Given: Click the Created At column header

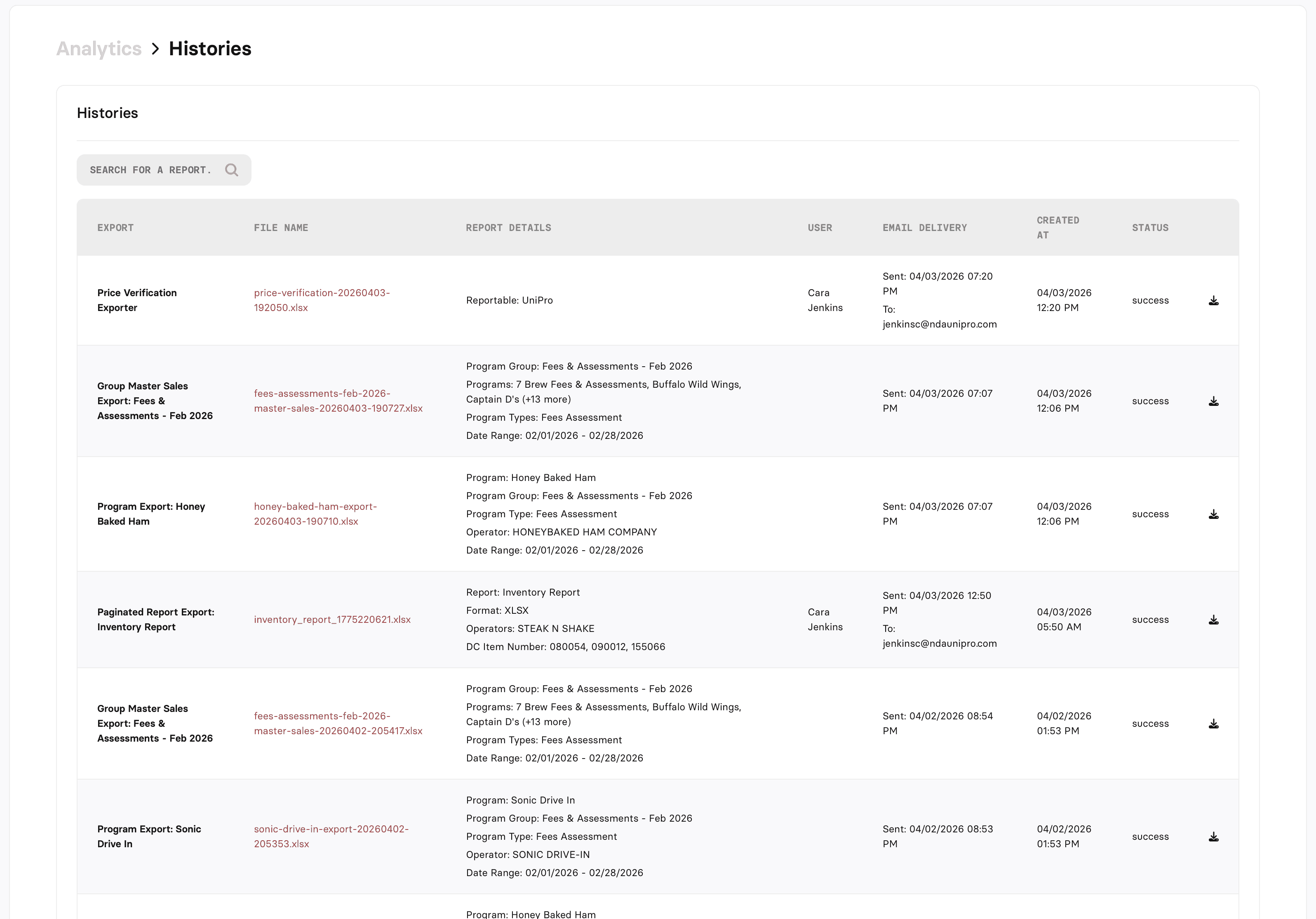Looking at the screenshot, I should coord(1057,228).
